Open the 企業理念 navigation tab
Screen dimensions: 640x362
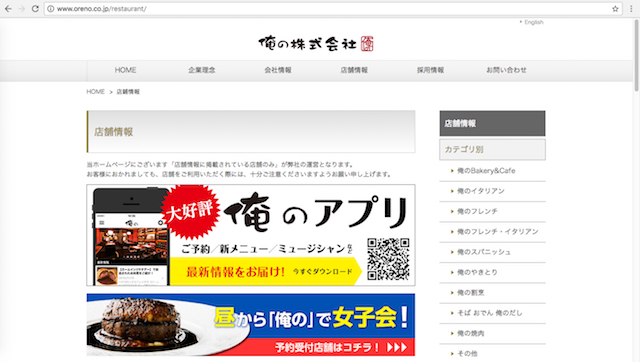pyautogui.click(x=202, y=70)
